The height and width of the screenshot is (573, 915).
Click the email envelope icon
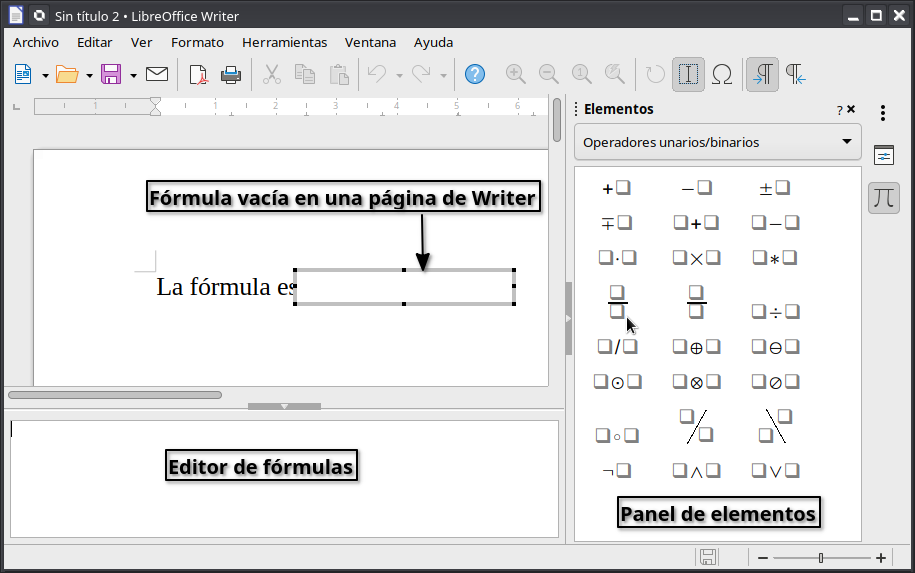pyautogui.click(x=156, y=74)
